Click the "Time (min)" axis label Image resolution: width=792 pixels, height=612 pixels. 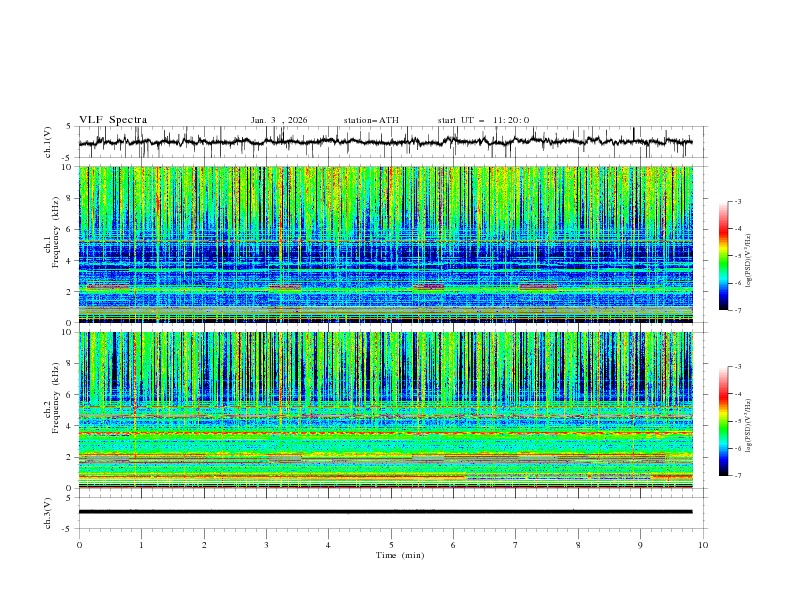coord(400,555)
